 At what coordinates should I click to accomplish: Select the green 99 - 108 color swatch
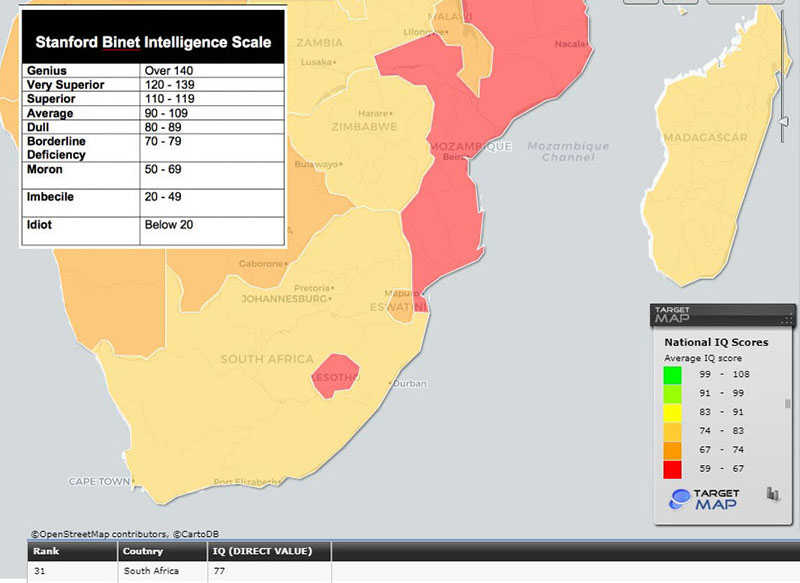[671, 375]
